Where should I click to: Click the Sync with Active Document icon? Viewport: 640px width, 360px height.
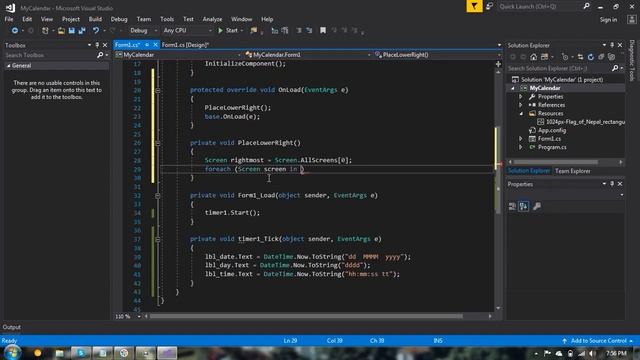(580, 57)
